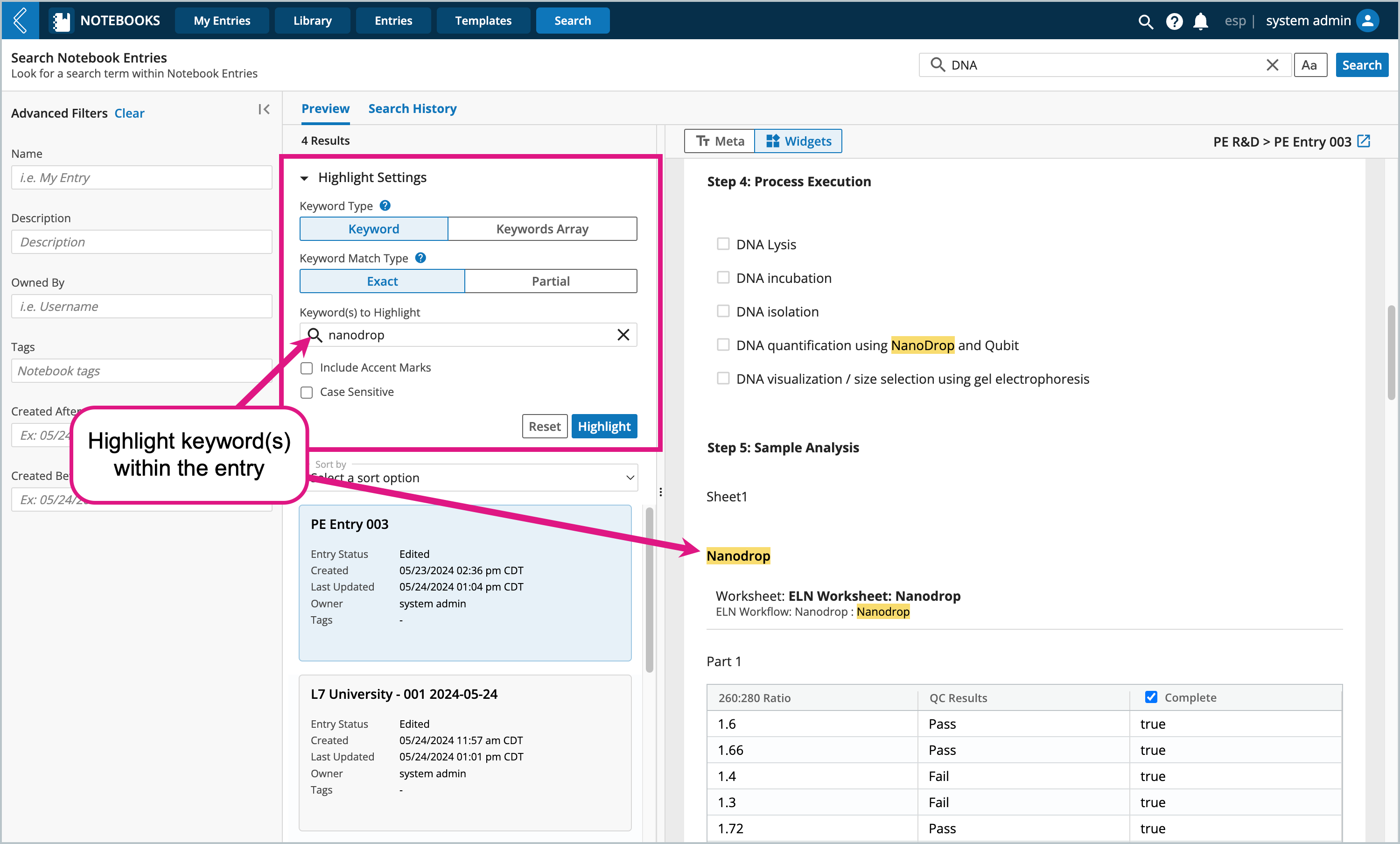This screenshot has height=844, width=1400.
Task: Switch to the Meta view
Action: tap(720, 141)
